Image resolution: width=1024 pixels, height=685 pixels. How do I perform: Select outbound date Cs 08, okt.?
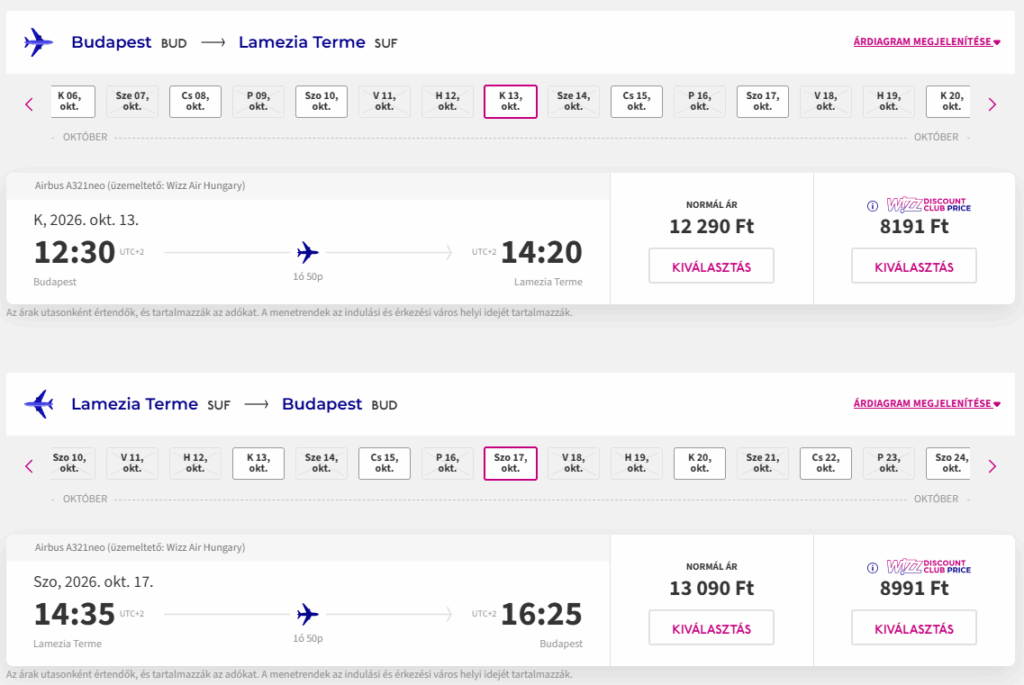(x=195, y=101)
